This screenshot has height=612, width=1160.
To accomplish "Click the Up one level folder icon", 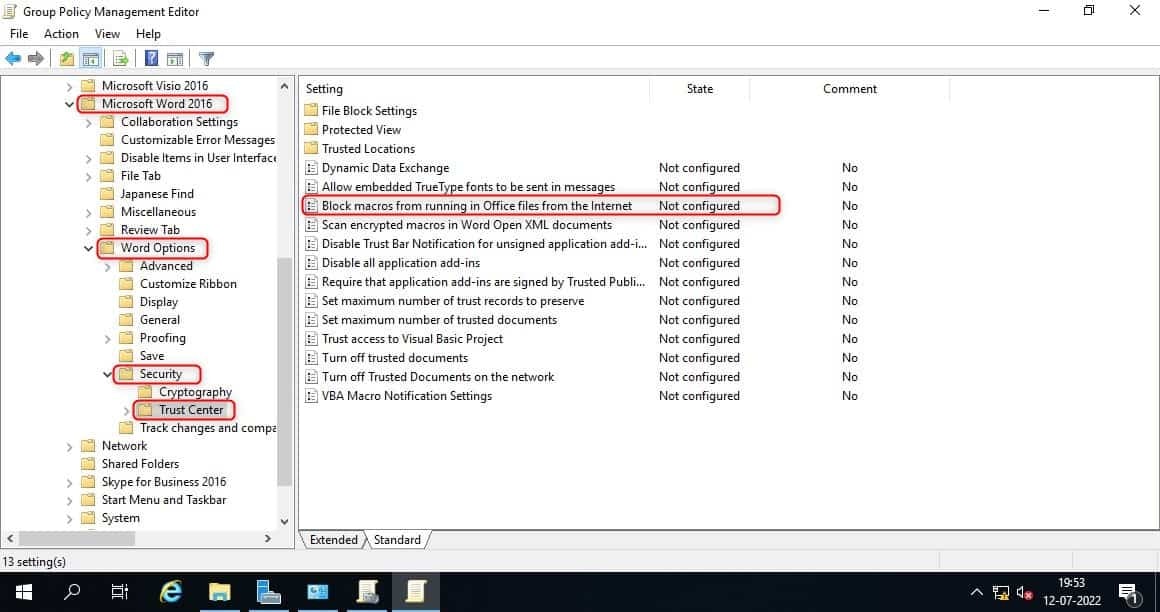I will [x=67, y=58].
